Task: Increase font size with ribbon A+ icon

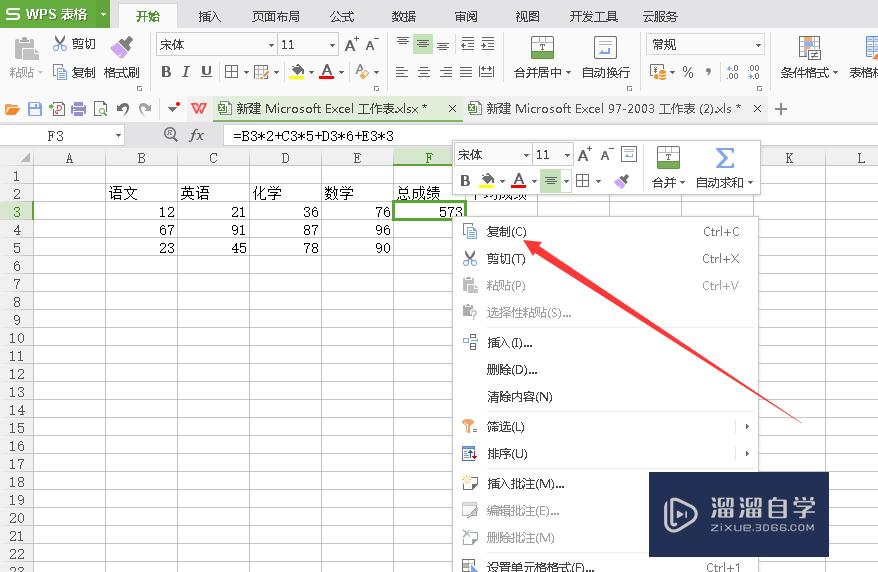Action: [351, 44]
